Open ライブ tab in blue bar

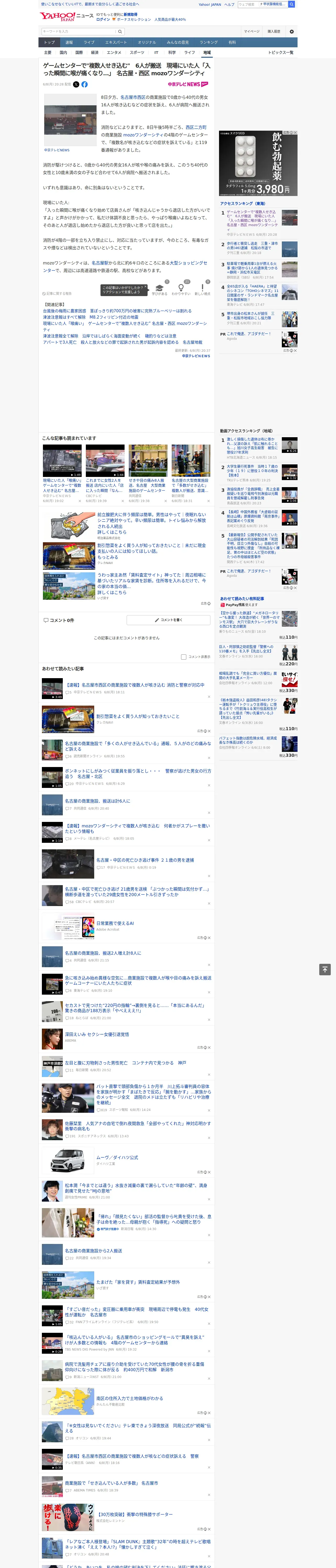coord(89,43)
